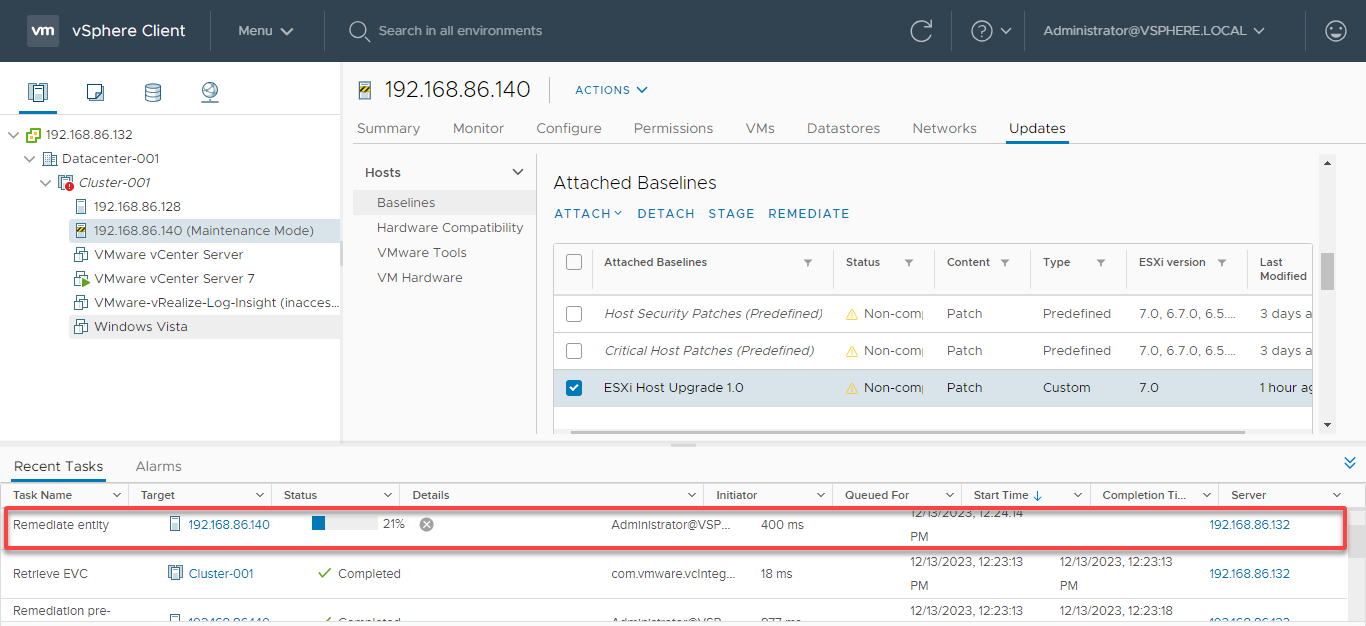
Task: Collapse the 192.168.86.132 vCenter tree node
Action: click(x=13, y=135)
